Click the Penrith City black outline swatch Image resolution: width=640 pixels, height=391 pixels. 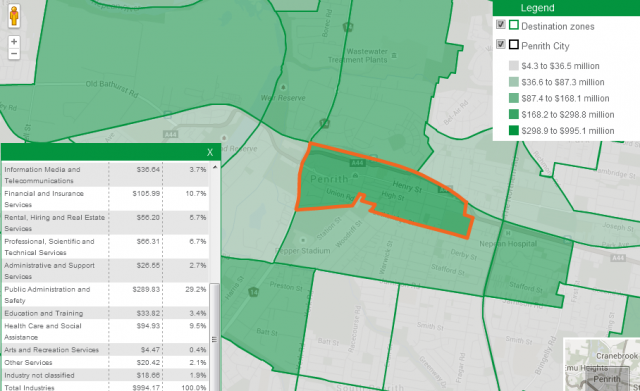(x=514, y=44)
